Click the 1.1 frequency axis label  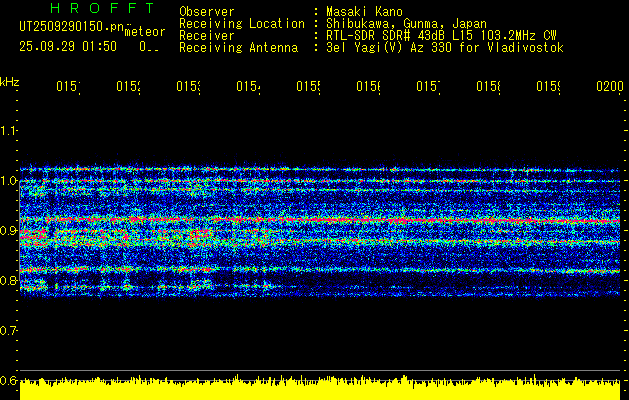(9, 131)
